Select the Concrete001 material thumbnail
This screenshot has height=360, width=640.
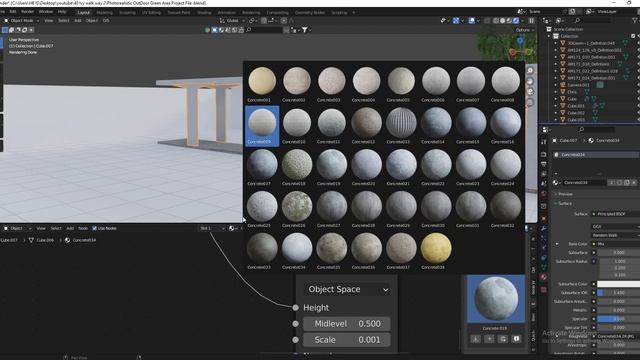click(262, 84)
